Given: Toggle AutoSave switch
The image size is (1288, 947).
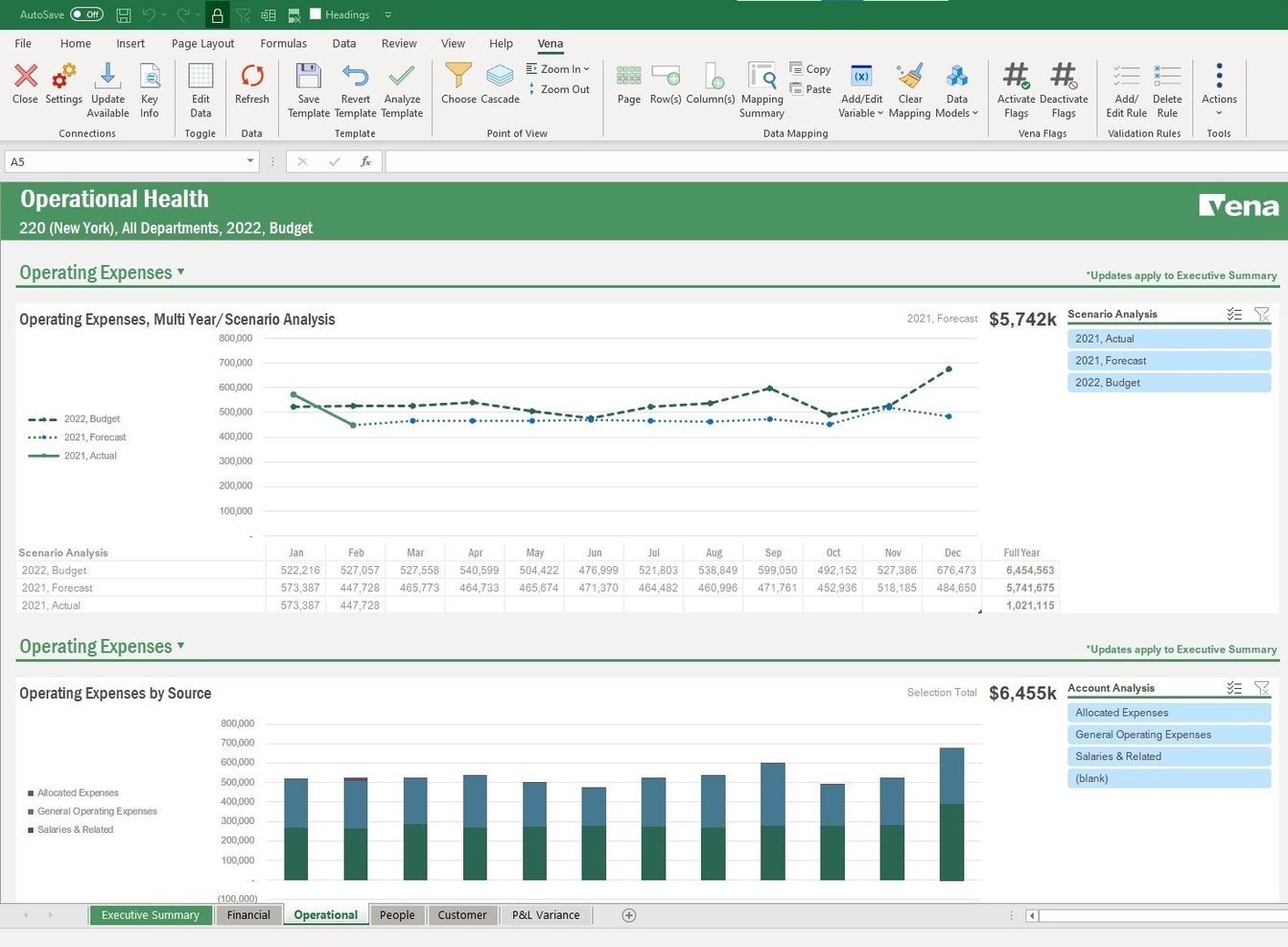Looking at the screenshot, I should coord(87,14).
